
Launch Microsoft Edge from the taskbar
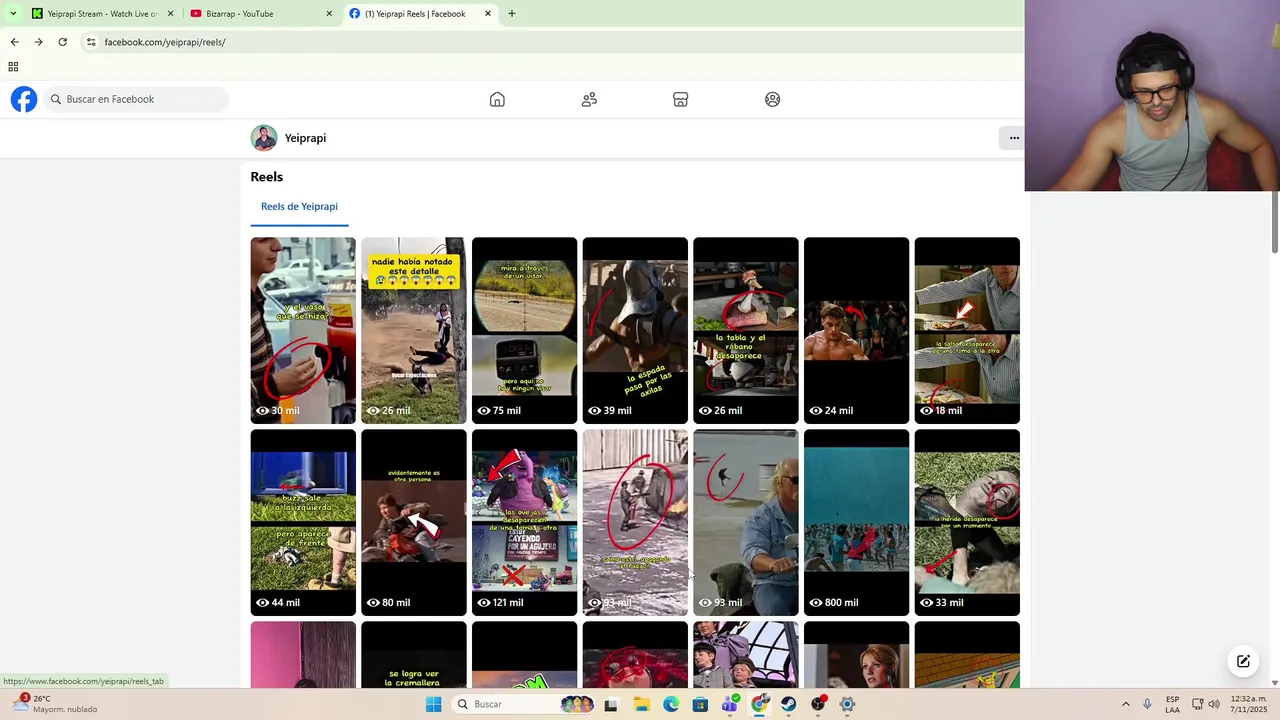coord(670,704)
